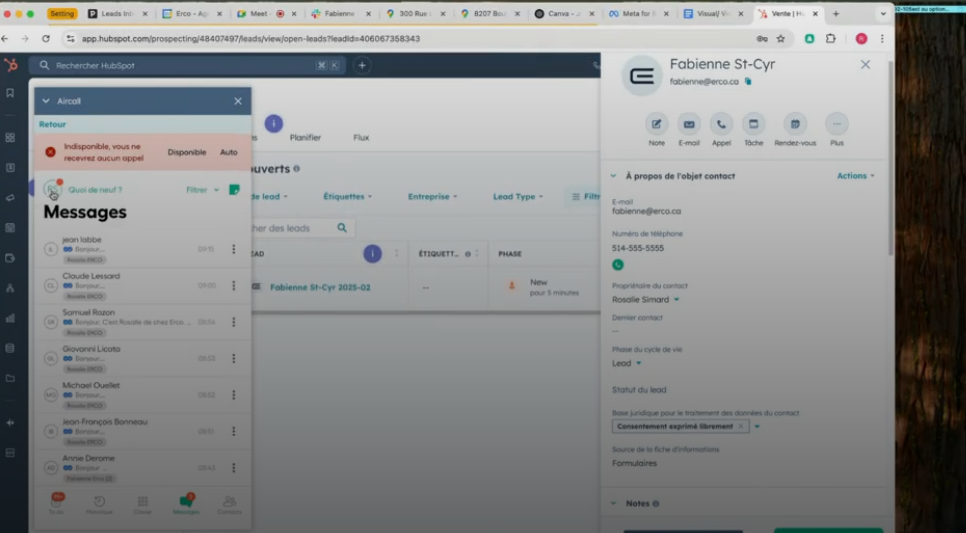This screenshot has width=966, height=533.
Task: Click the Aircall user avatar status icon
Action: [x=52, y=189]
